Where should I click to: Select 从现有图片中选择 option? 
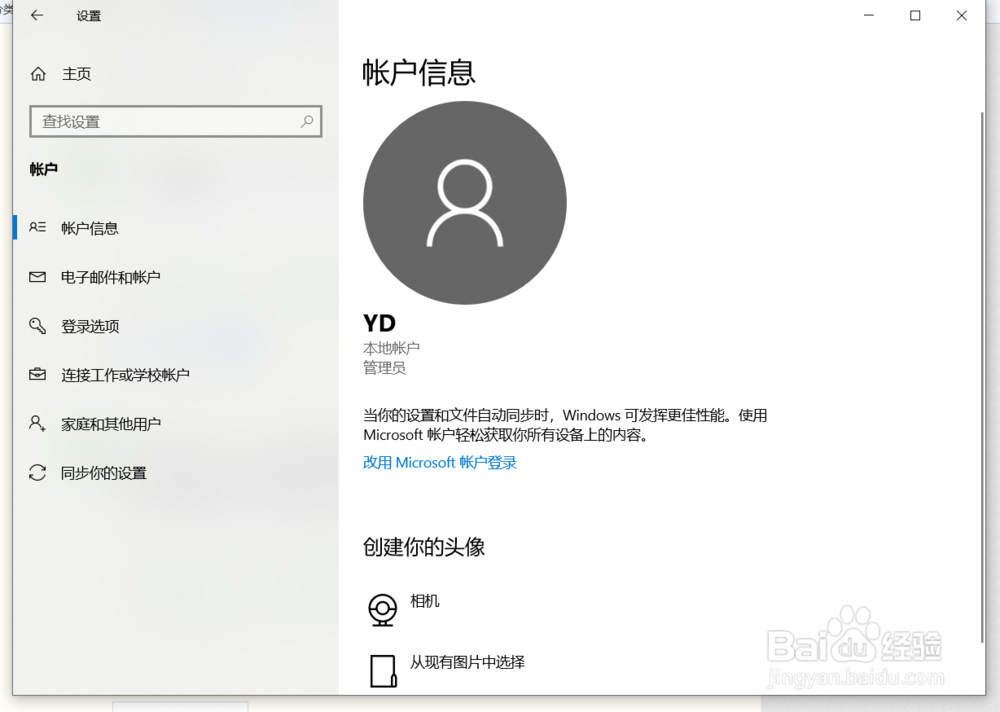pos(467,662)
